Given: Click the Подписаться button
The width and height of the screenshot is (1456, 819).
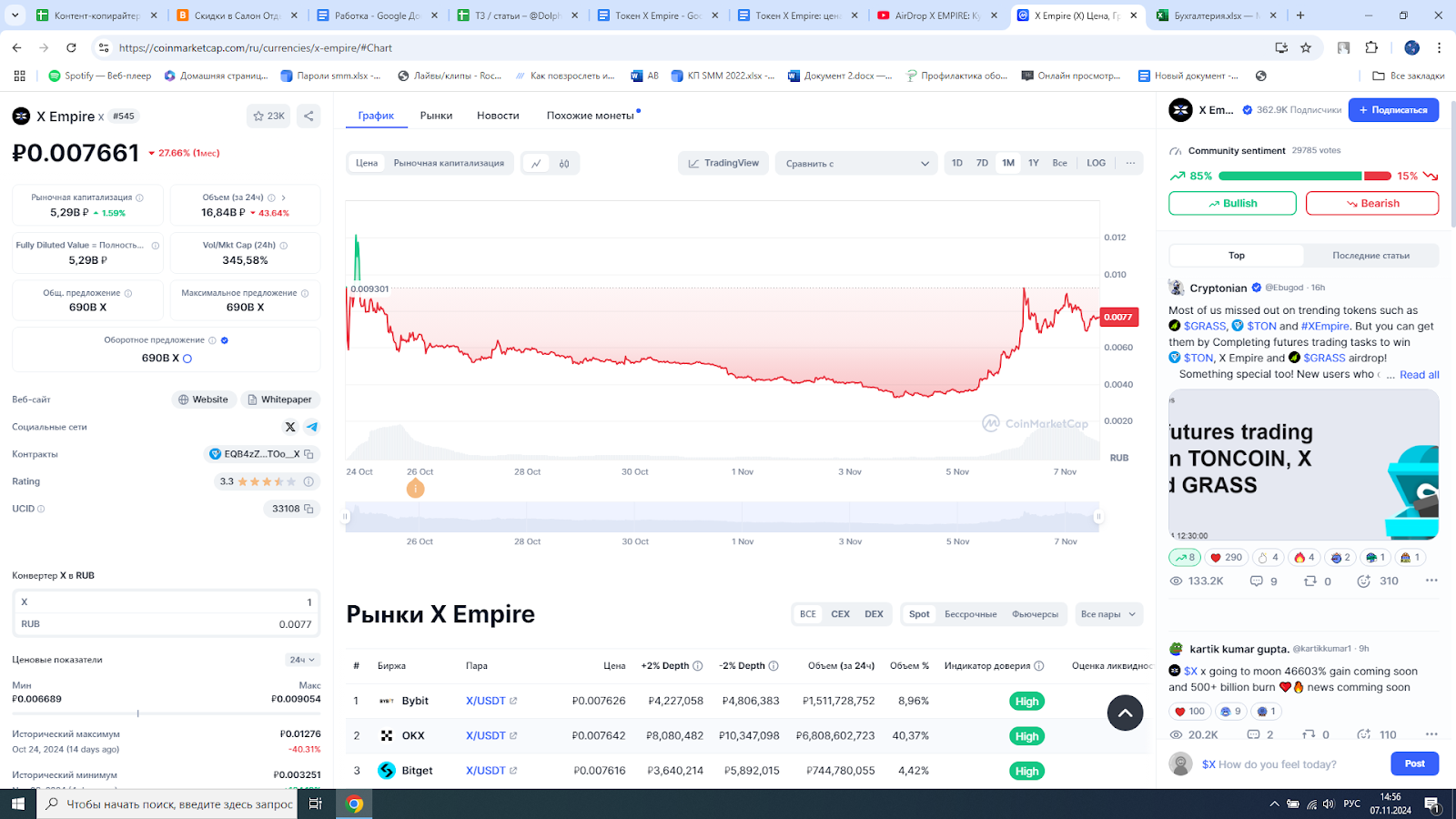Looking at the screenshot, I should tap(1393, 109).
